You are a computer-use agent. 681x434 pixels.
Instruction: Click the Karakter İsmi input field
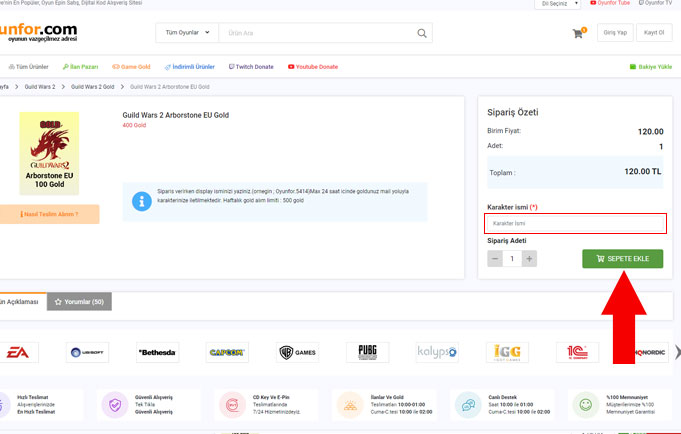pos(575,223)
